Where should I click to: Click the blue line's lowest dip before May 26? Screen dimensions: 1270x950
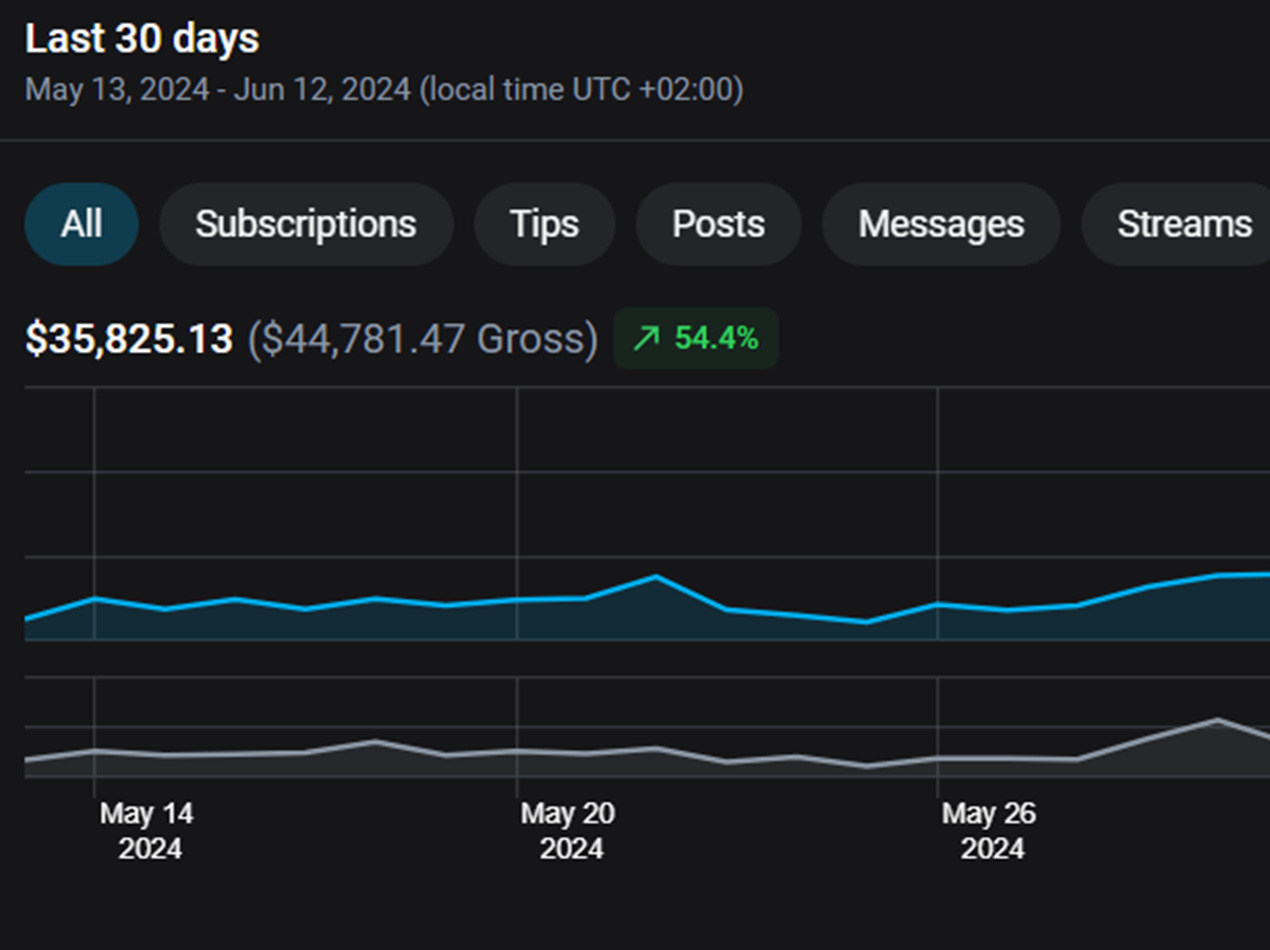[866, 622]
